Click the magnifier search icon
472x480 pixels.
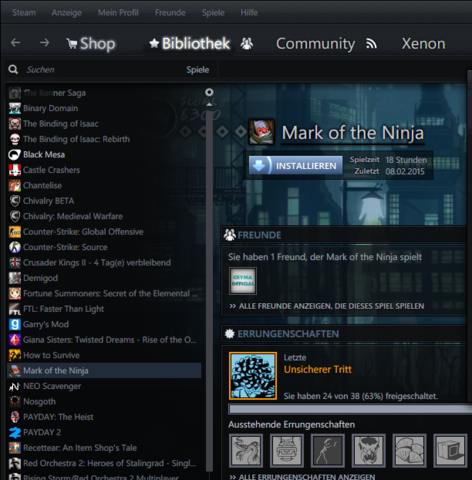click(x=13, y=70)
